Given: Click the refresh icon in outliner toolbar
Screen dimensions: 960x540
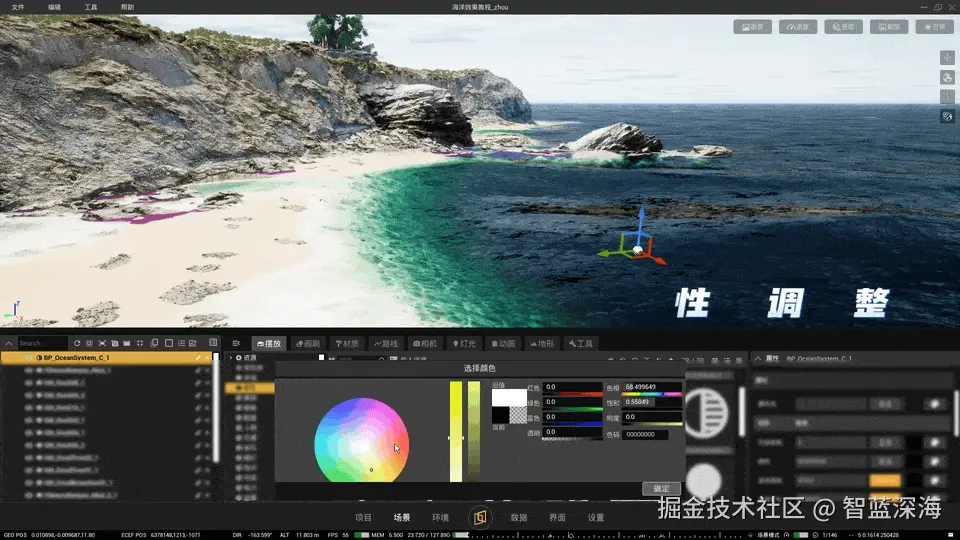Looking at the screenshot, I should (77, 343).
